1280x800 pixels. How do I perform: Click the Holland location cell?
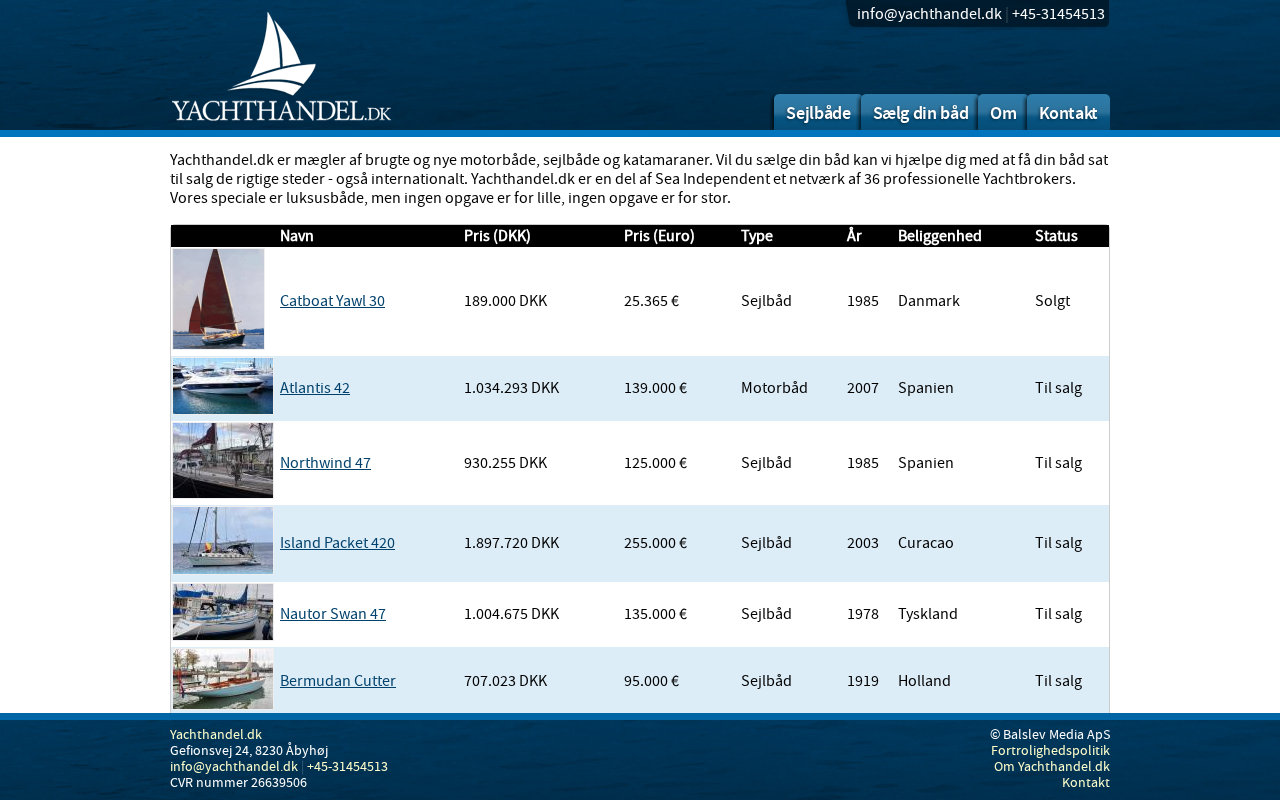924,681
